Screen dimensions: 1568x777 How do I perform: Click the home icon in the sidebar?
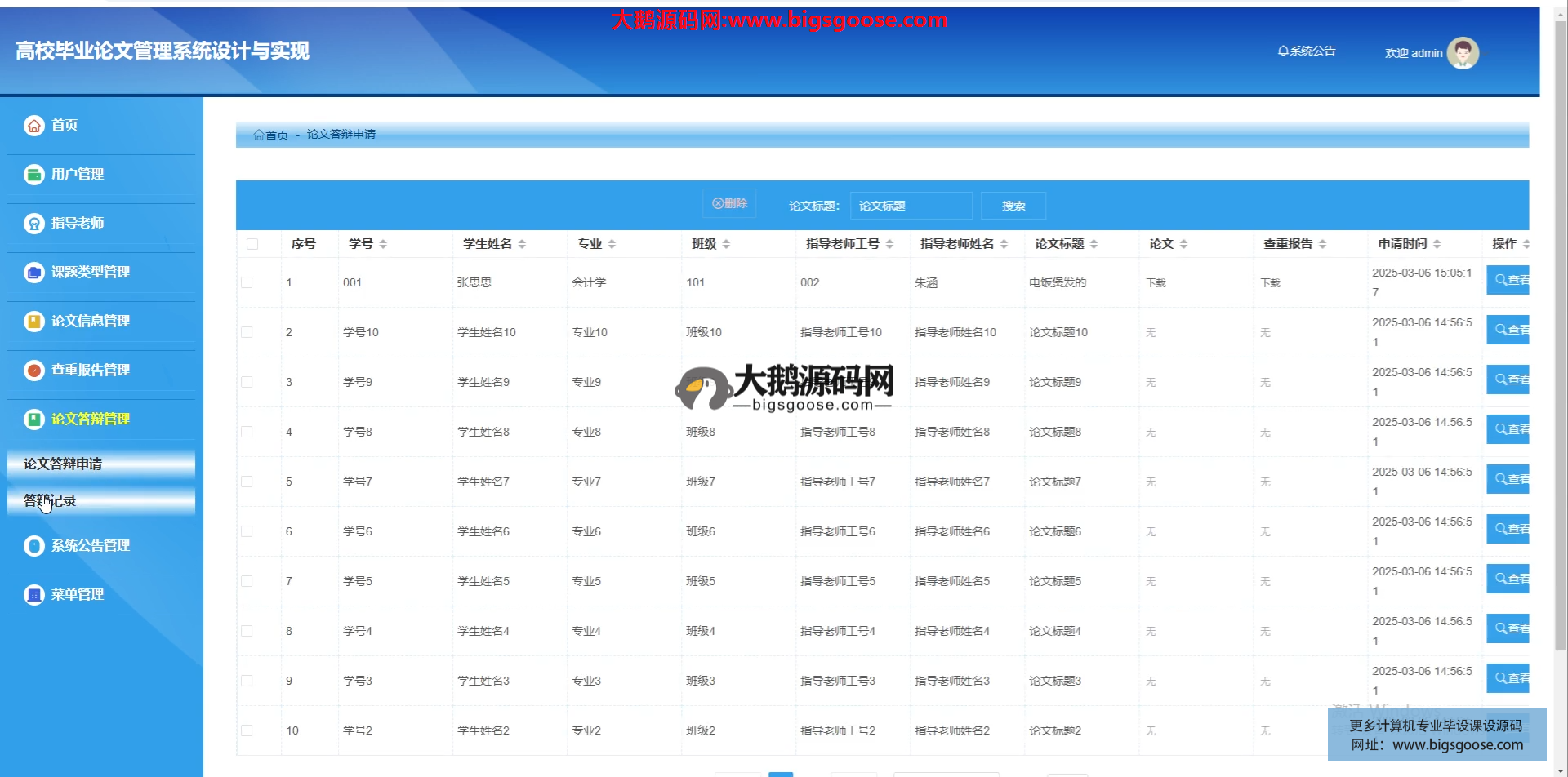coord(34,126)
